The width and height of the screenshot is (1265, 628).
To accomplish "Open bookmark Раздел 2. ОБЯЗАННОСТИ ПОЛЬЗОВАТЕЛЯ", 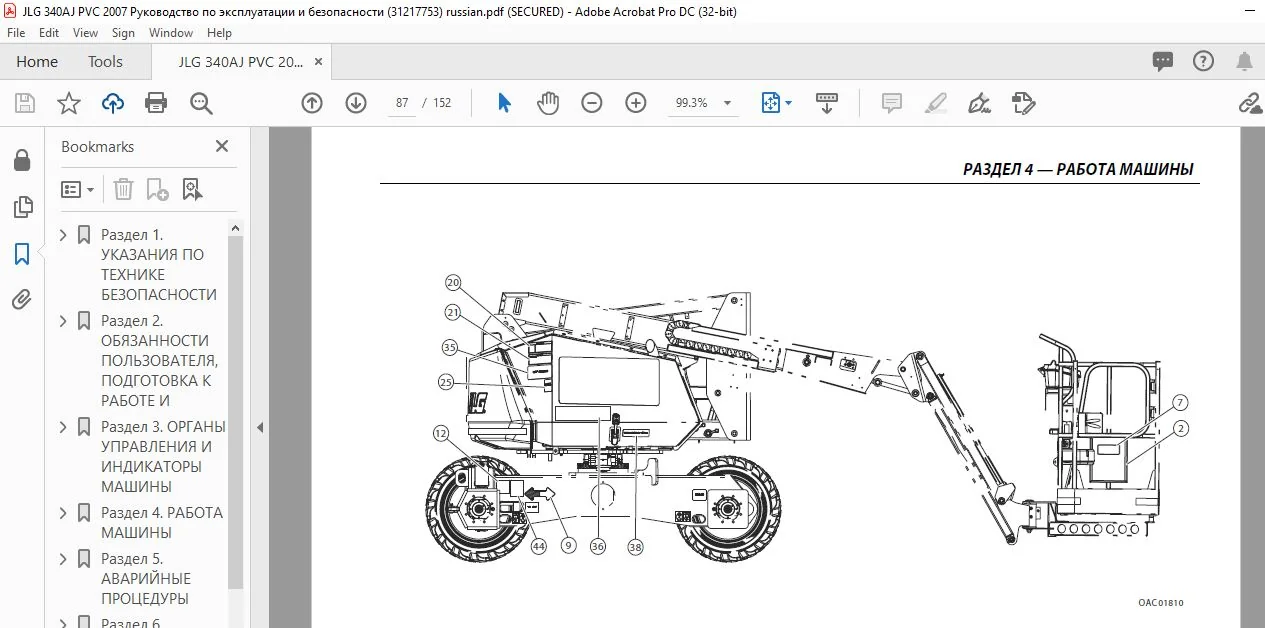I will click(x=160, y=361).
